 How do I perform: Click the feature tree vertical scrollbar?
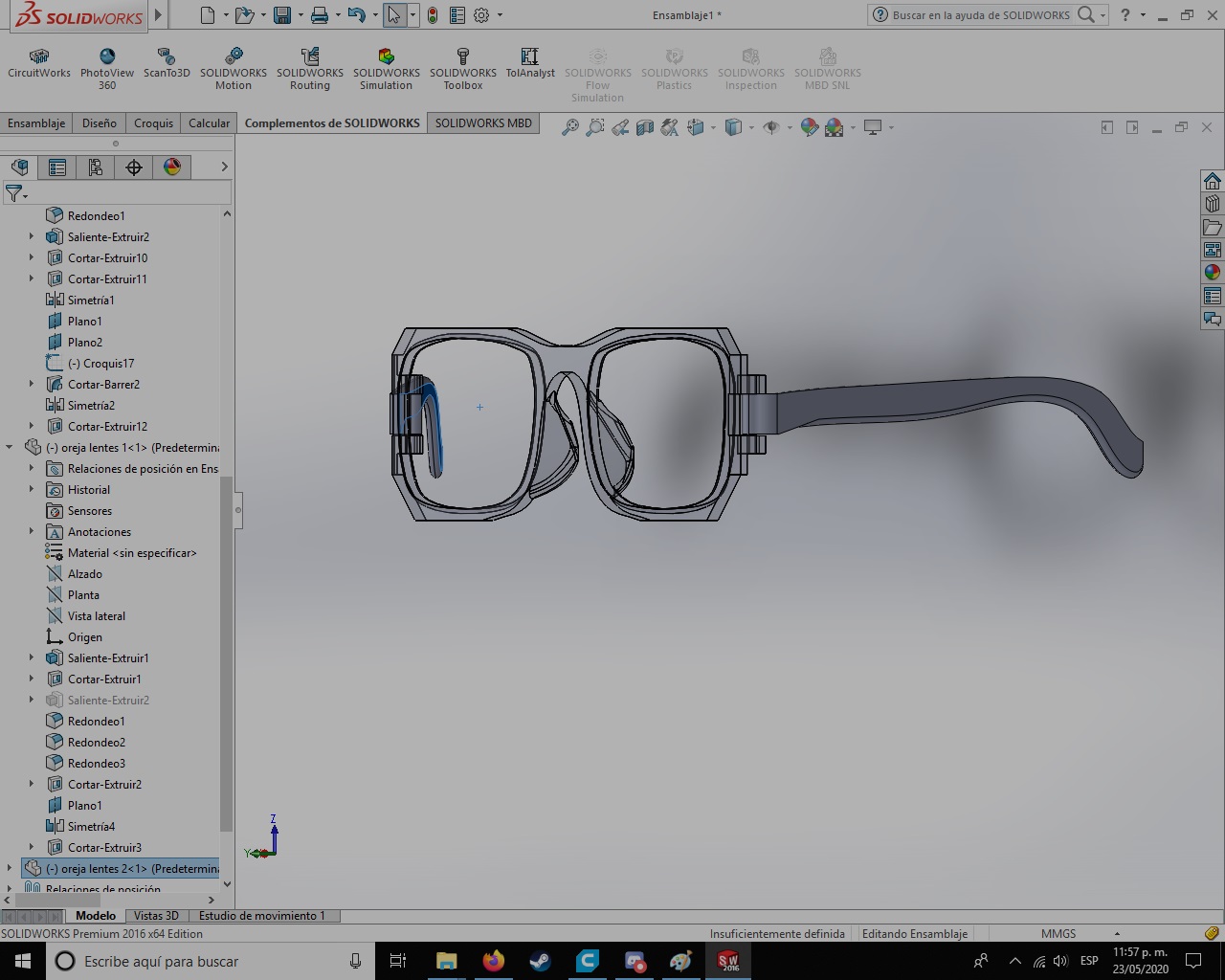[227, 655]
